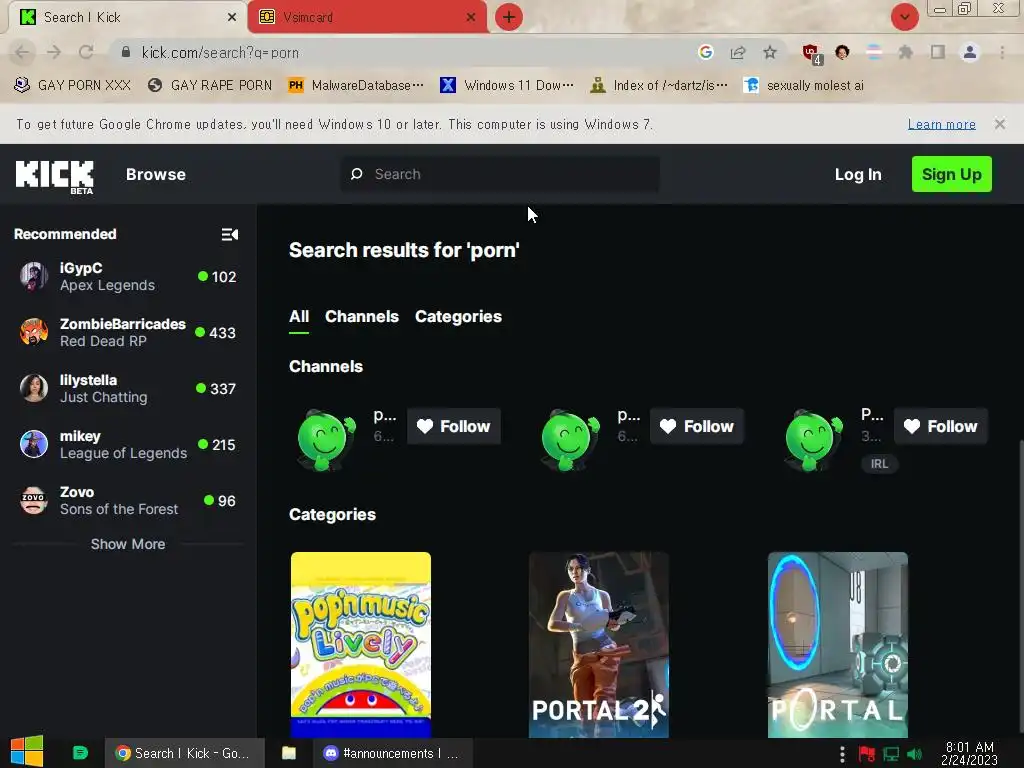
Task: Close the Vsimcard tab
Action: coord(471,17)
